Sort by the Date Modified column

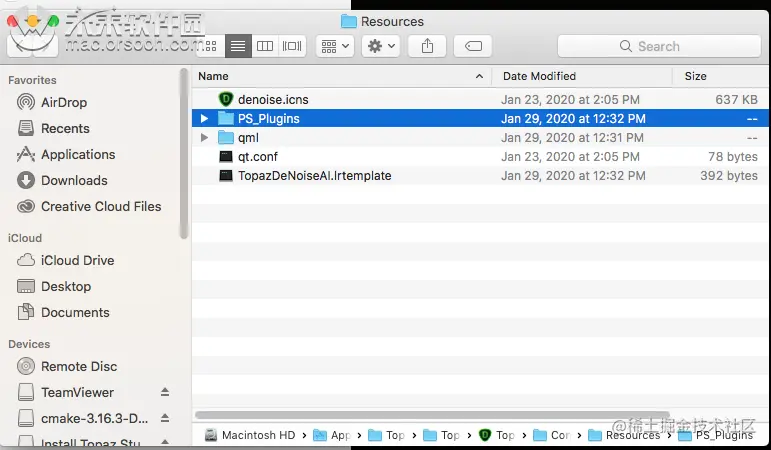click(539, 76)
